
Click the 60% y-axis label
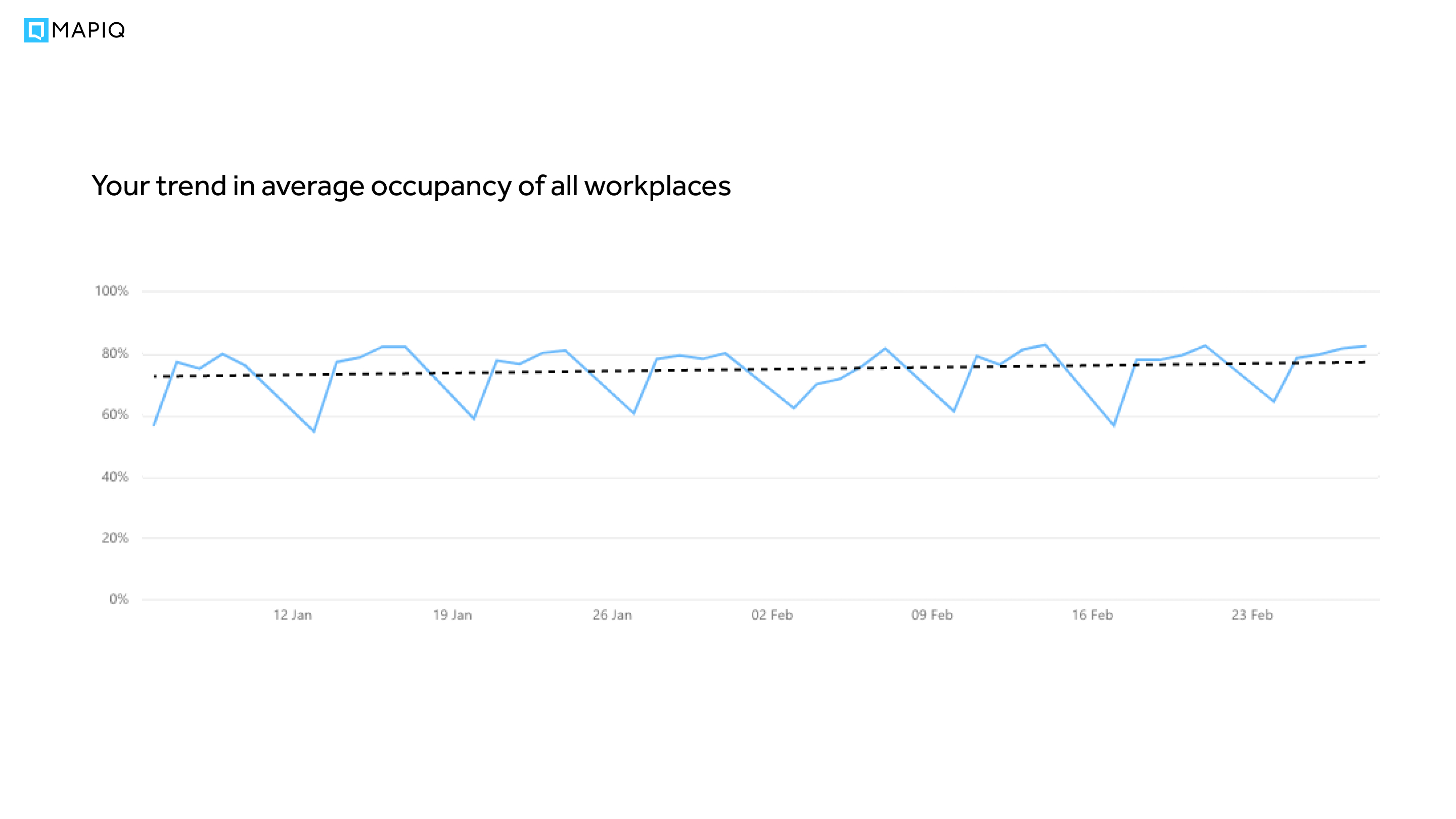point(115,415)
